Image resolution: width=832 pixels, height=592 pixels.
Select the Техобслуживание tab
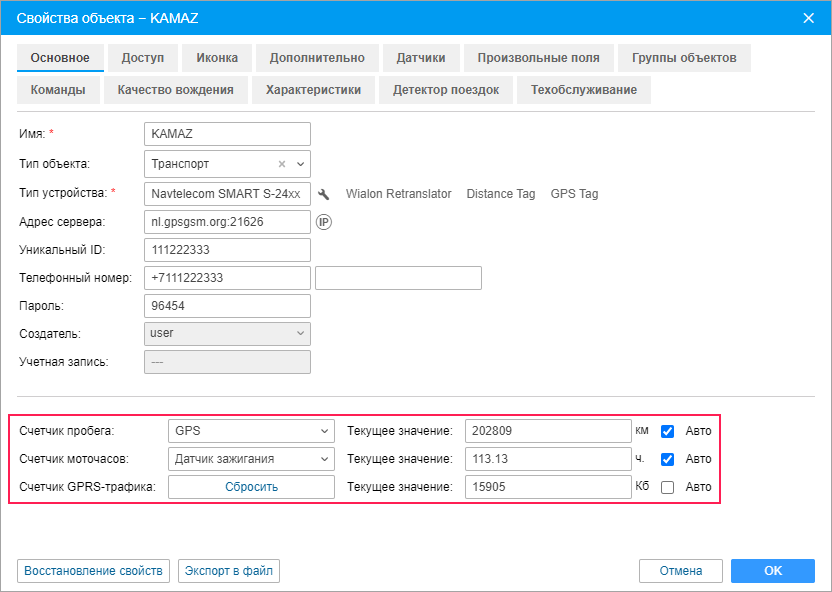584,90
